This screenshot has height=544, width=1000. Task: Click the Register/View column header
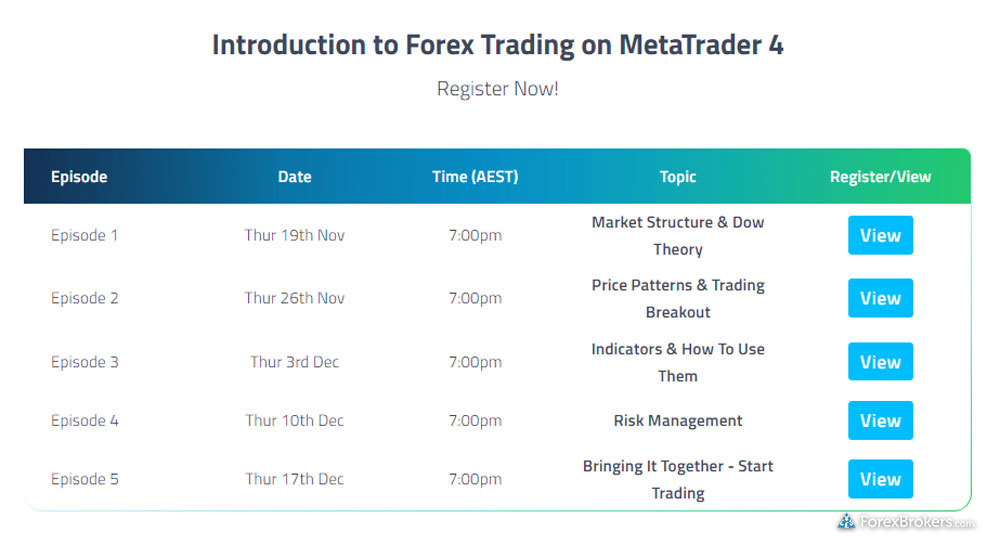point(880,177)
